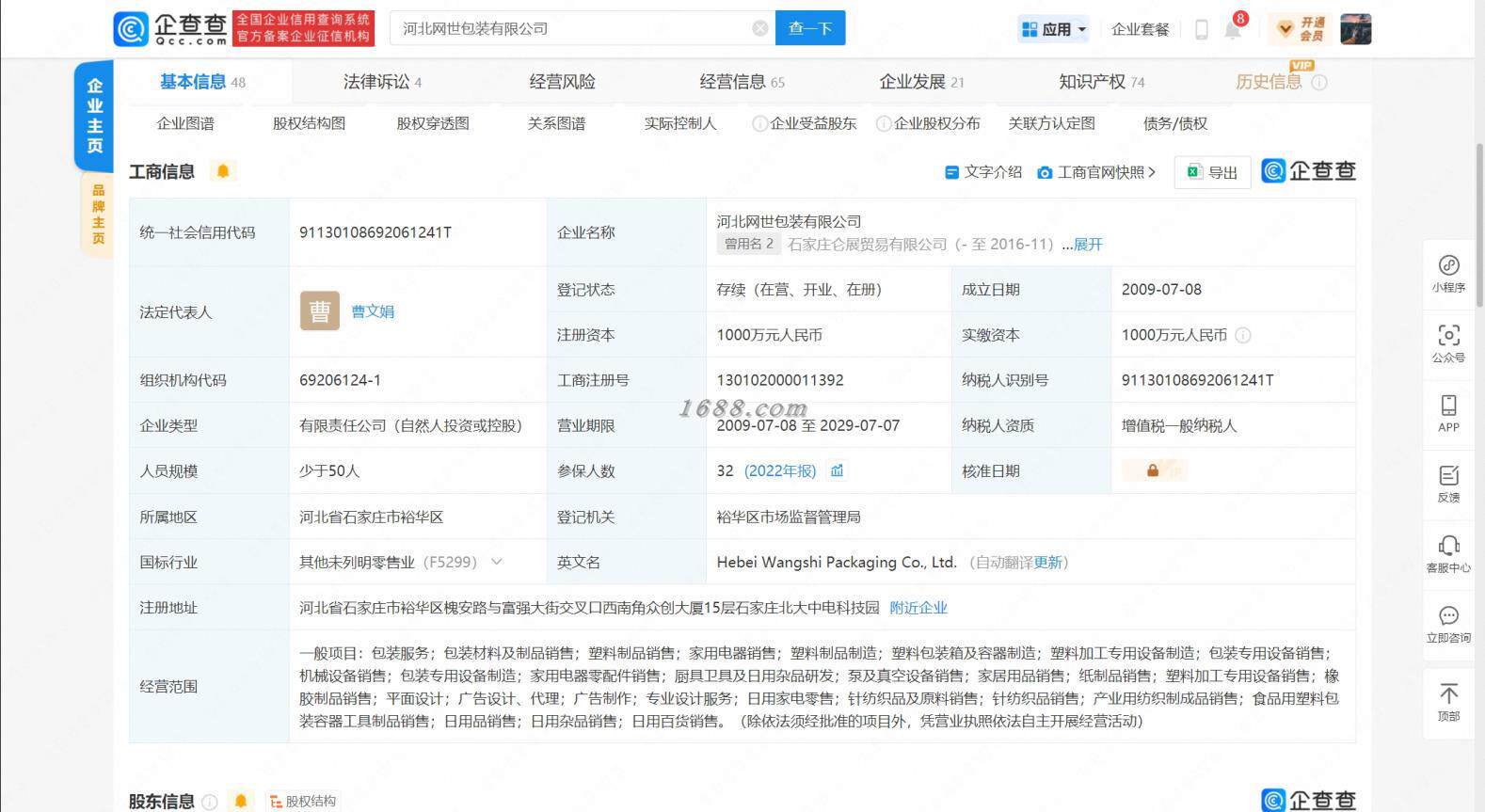Click the info icon beside 股东信息

coord(210,802)
